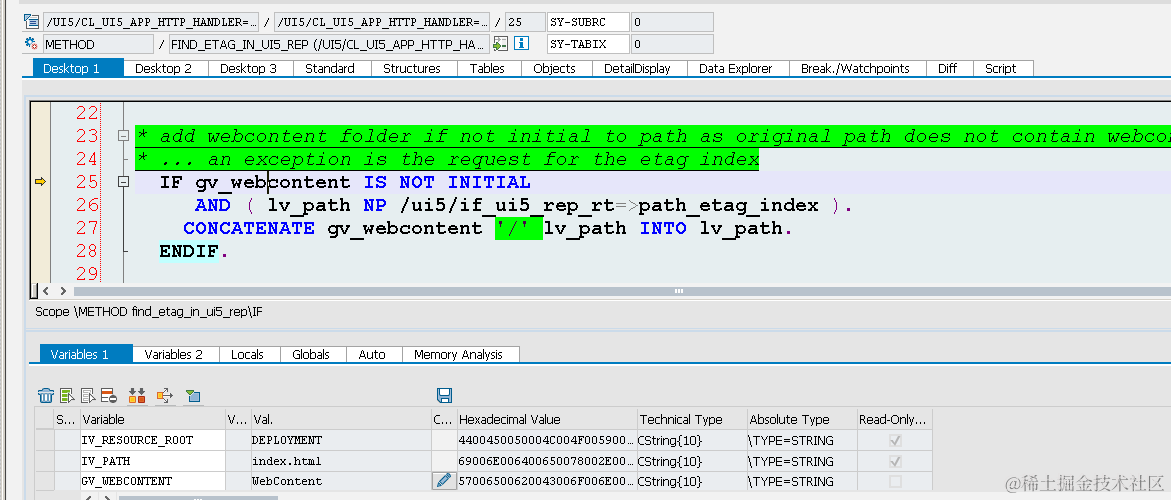Viewport: 1171px width, 500px height.
Task: Click the gray list-with-arrow variables toolbar icon
Action: (87, 396)
